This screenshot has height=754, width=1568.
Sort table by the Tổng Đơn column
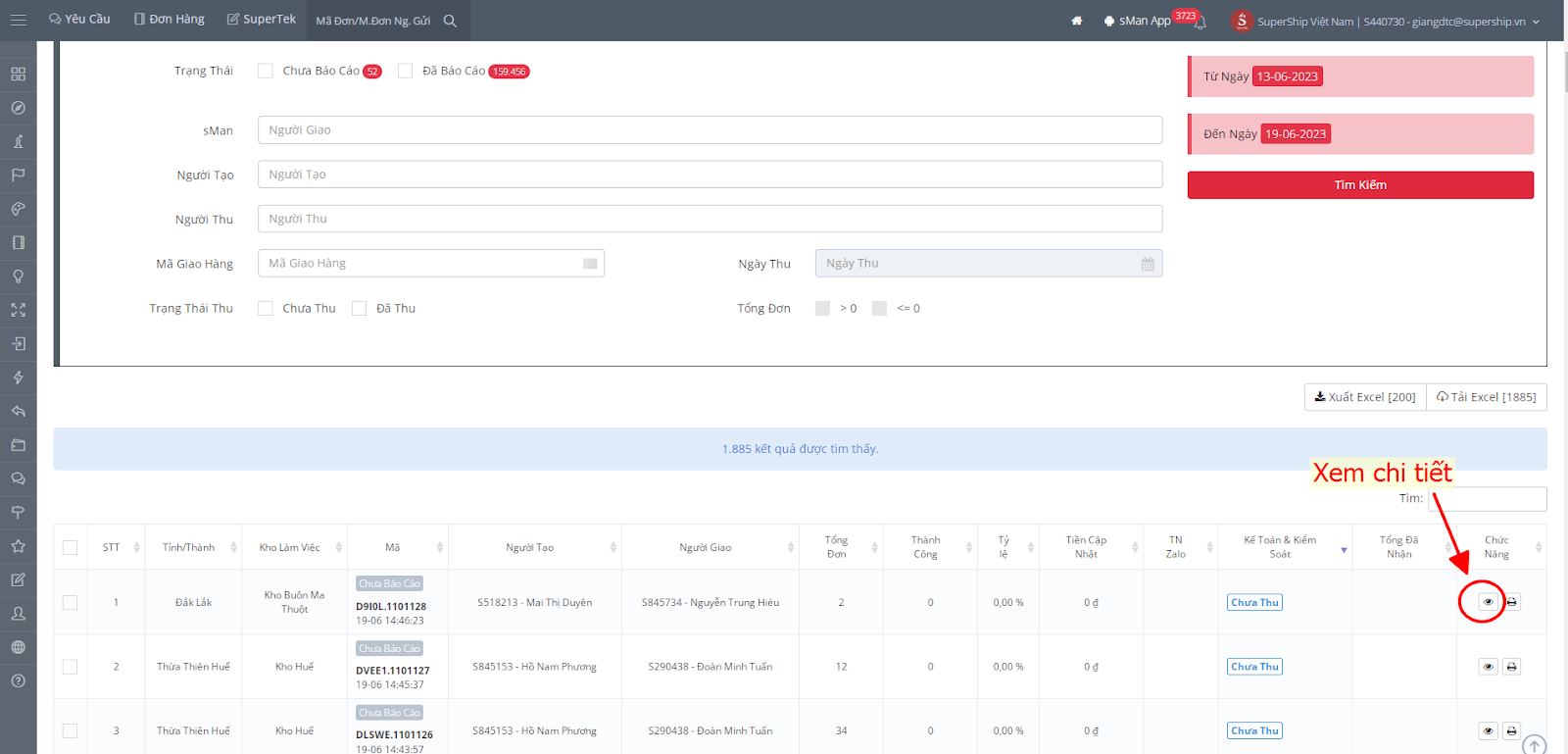pyautogui.click(x=842, y=547)
